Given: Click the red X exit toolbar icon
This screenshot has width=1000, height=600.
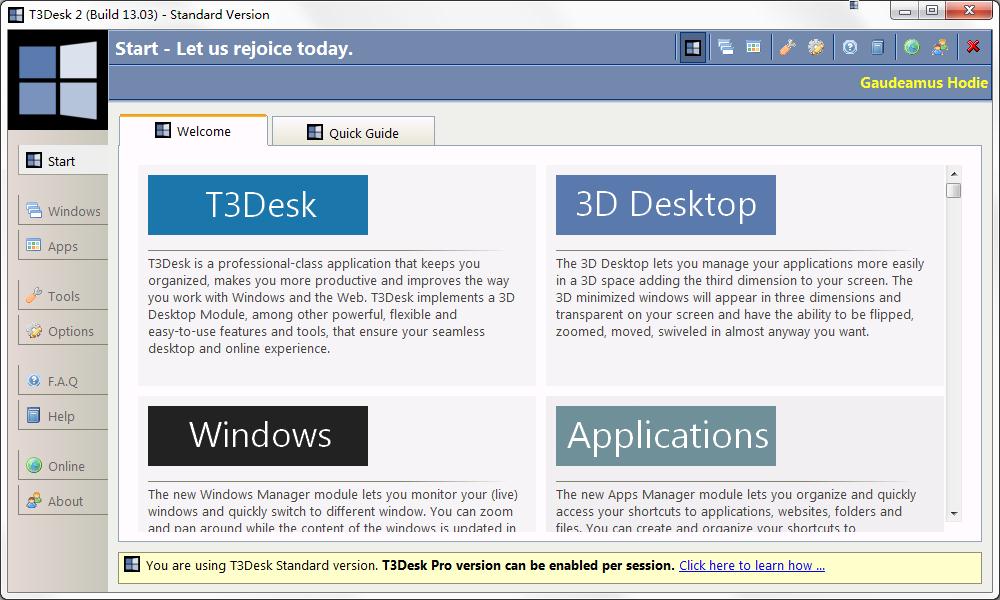Looking at the screenshot, I should point(973,47).
